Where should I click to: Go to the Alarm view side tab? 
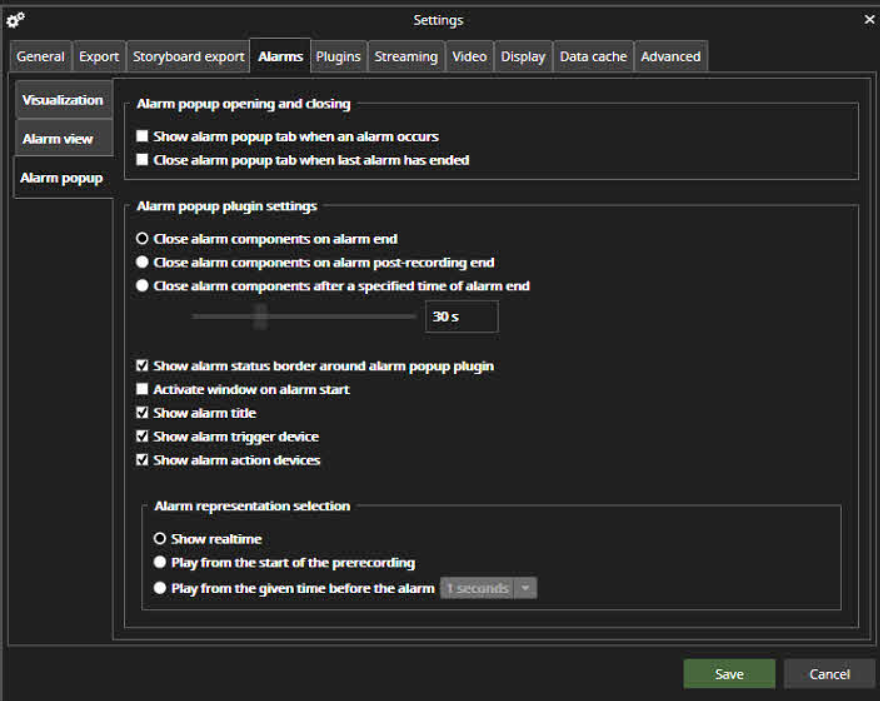58,139
